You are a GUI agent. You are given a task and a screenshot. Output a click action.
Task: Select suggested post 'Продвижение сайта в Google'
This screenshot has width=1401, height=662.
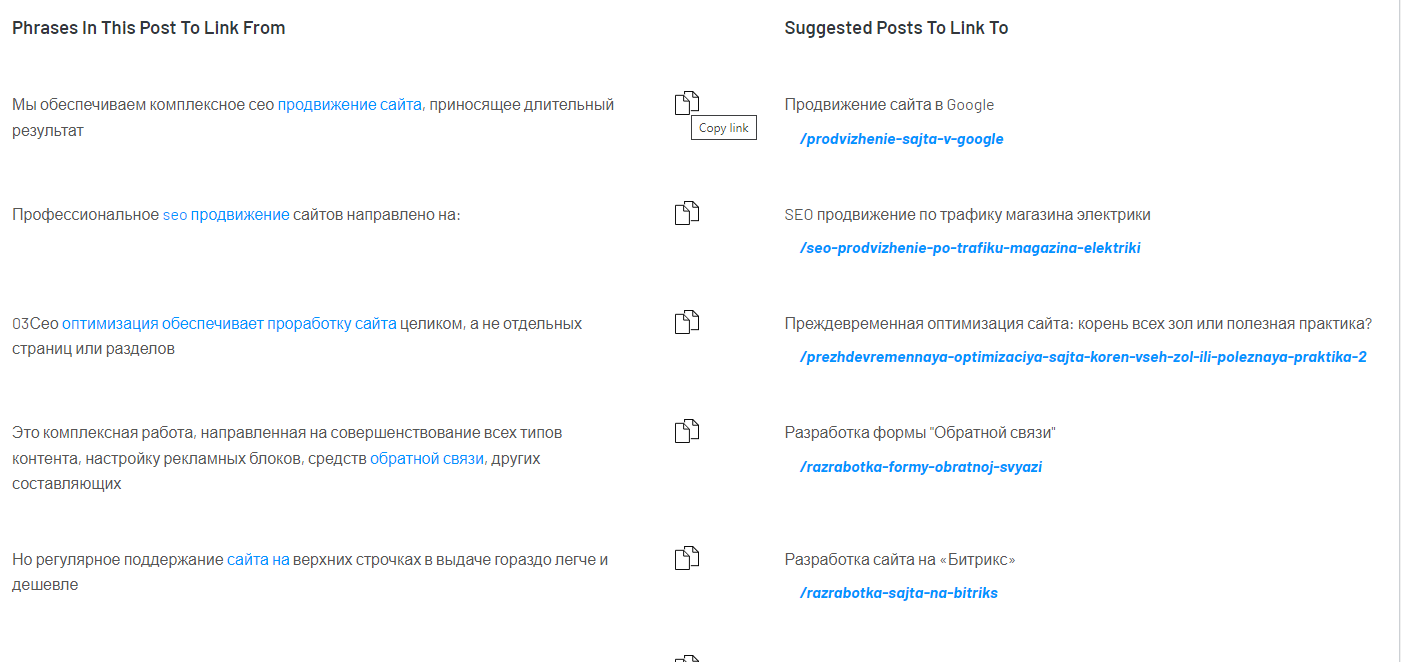pos(889,105)
